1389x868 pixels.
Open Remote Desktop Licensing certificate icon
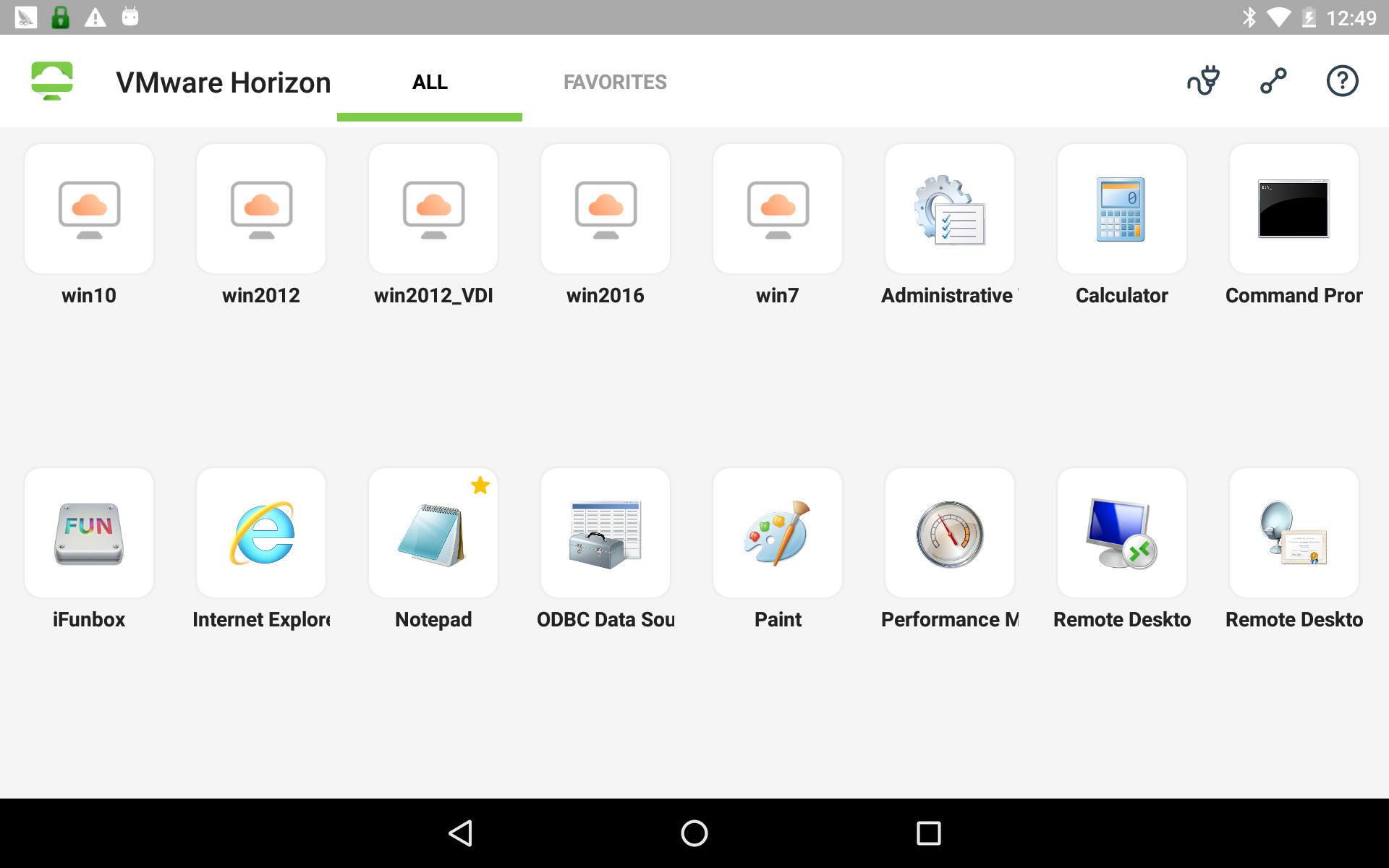pos(1294,533)
